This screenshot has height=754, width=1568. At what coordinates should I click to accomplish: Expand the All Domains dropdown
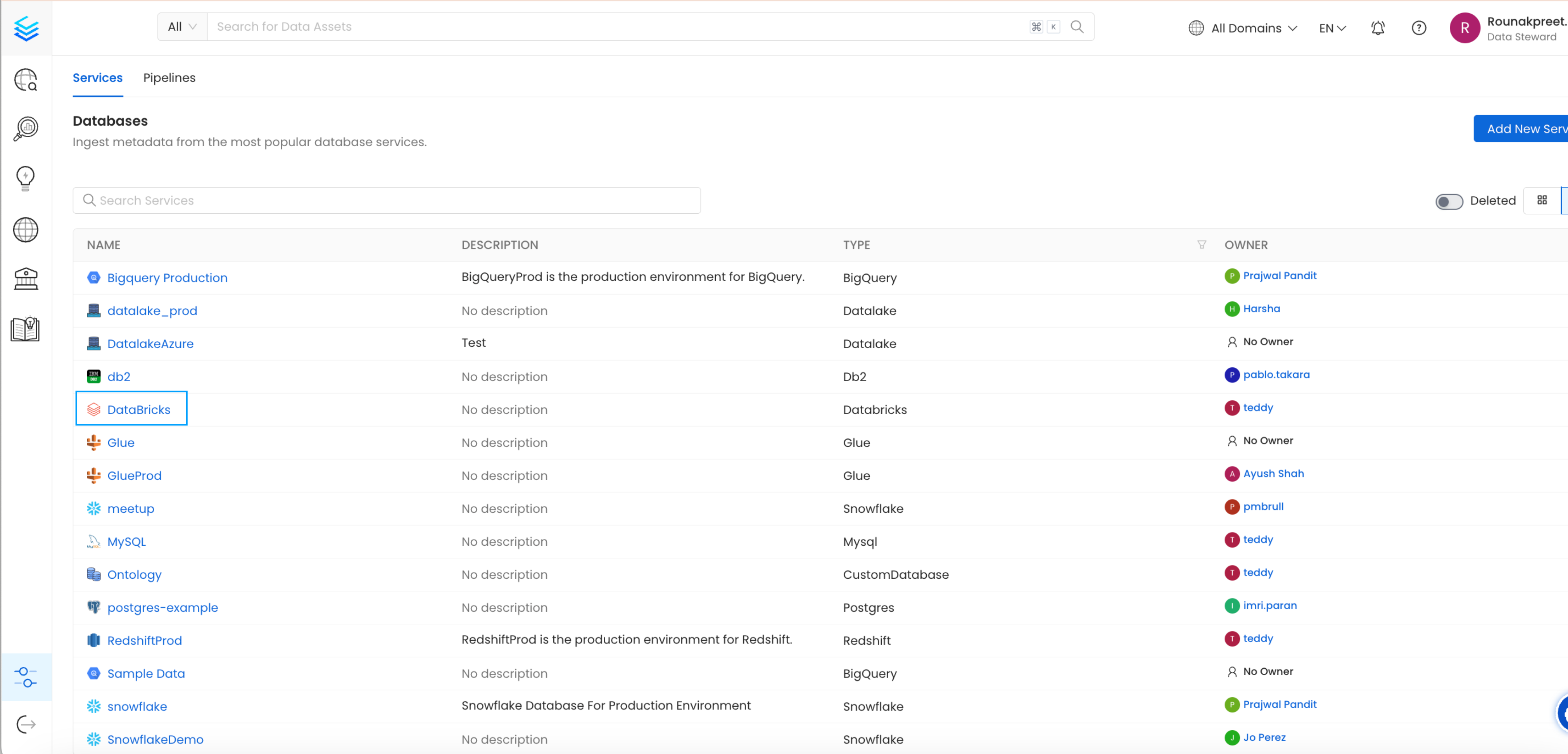[1244, 27]
